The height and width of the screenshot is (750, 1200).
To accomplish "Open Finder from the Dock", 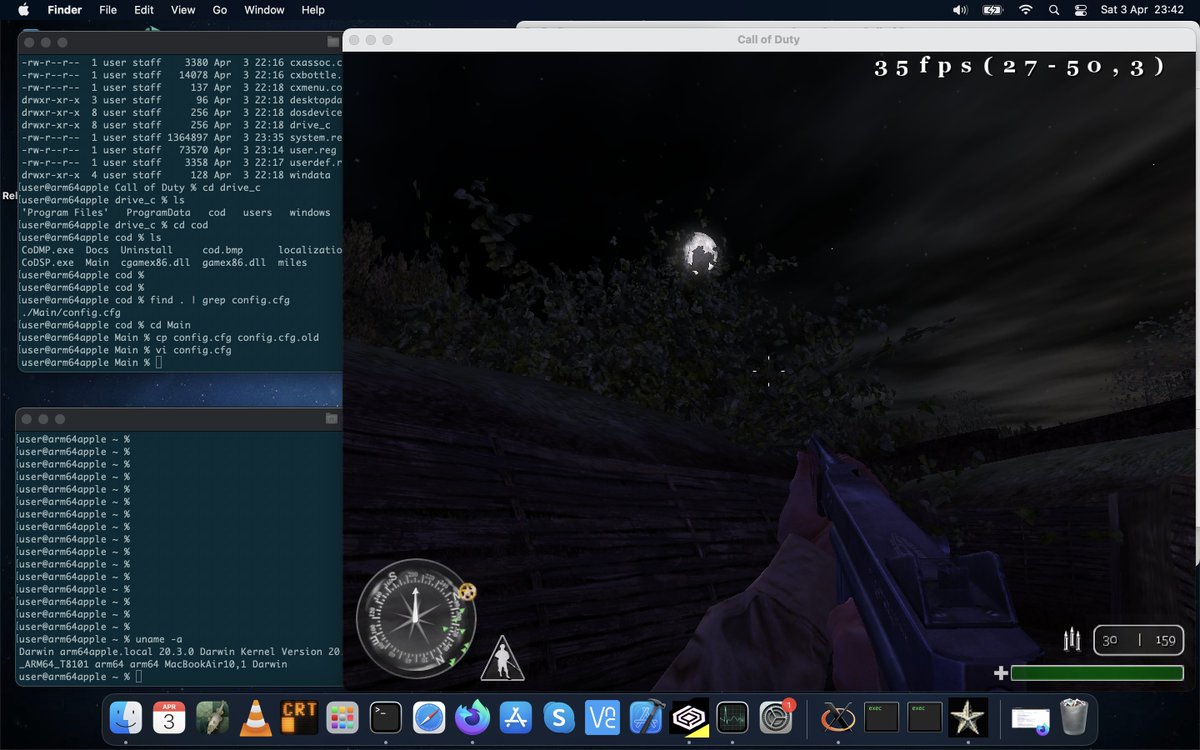I will [x=127, y=716].
